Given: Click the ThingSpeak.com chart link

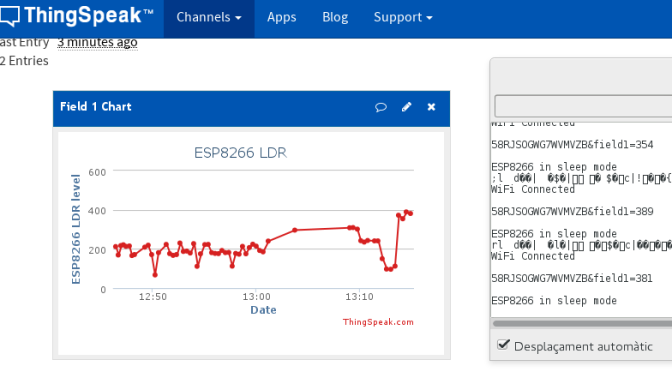Looking at the screenshot, I should (x=378, y=322).
